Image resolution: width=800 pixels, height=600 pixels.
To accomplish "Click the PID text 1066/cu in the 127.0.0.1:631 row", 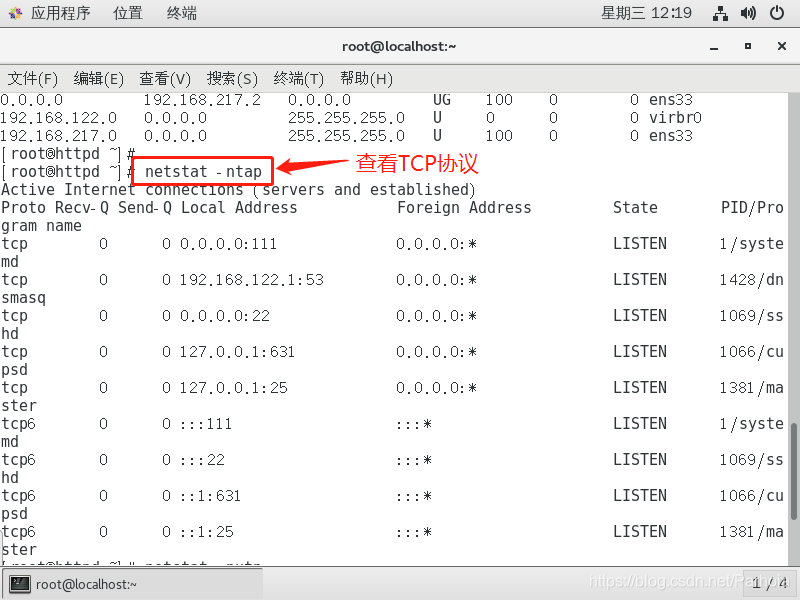I will coord(751,352).
